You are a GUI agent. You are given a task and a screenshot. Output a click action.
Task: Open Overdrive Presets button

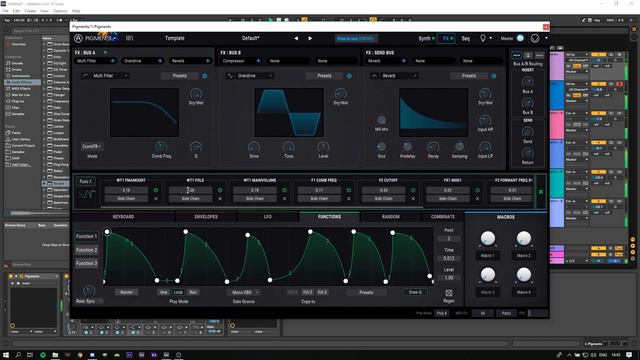[324, 76]
